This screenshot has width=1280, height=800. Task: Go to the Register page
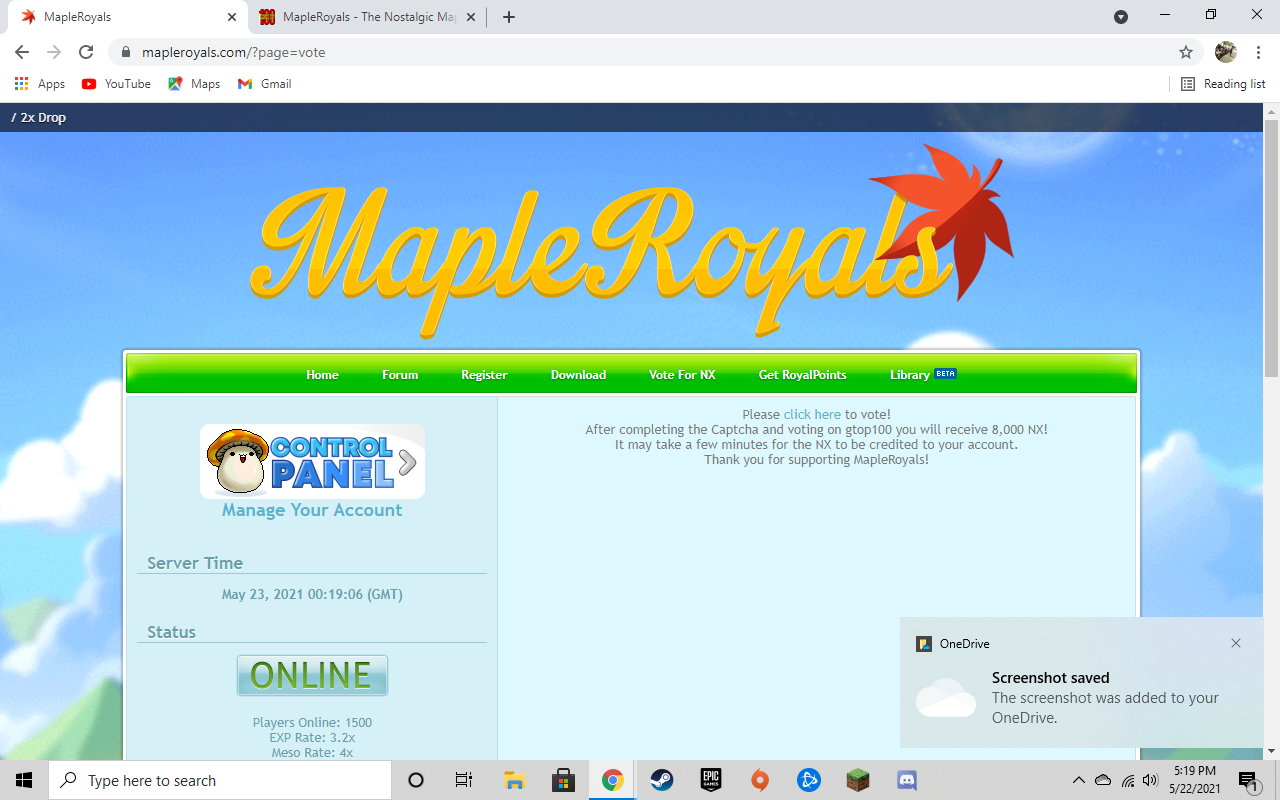[x=484, y=375]
